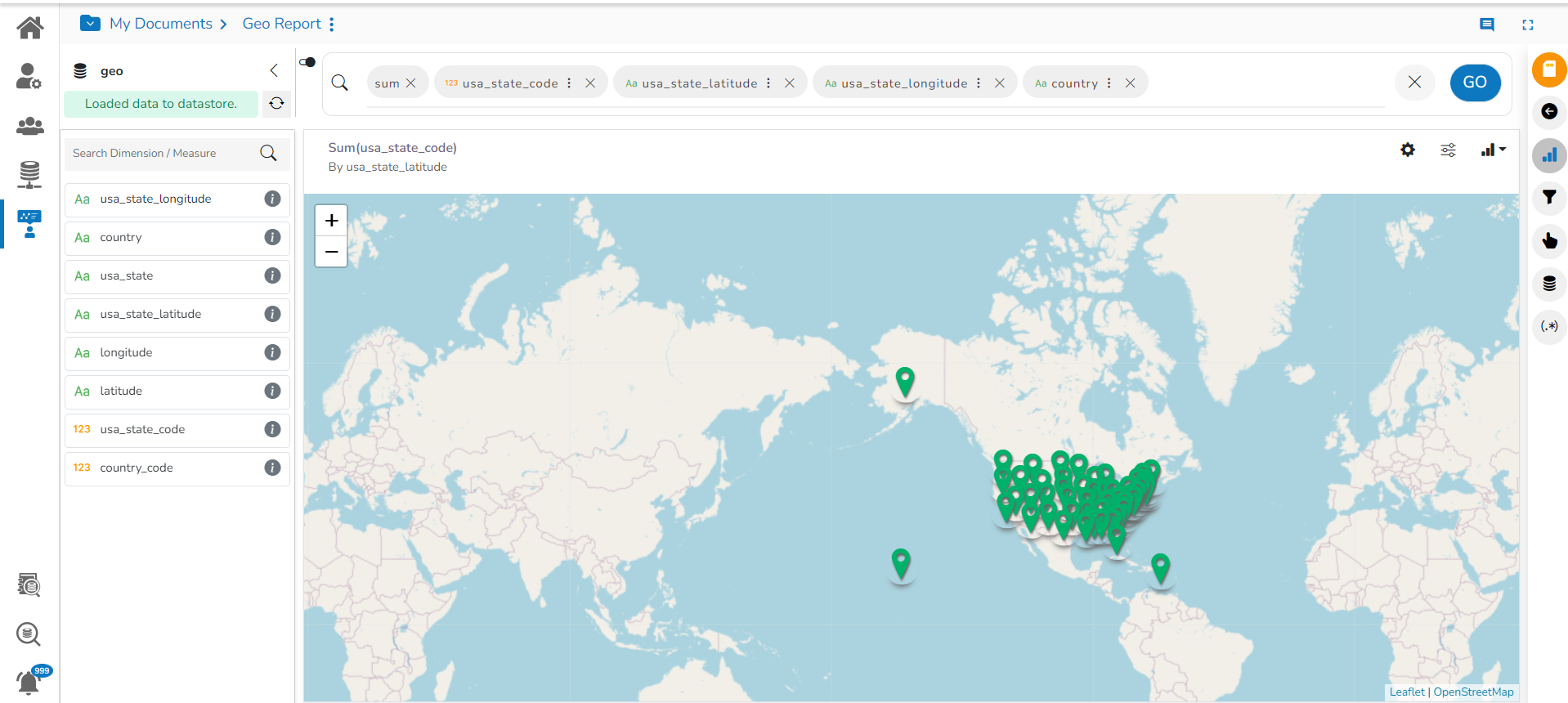The height and width of the screenshot is (703, 1568).
Task: Show info for usa_state_longitude field
Action: 272,199
